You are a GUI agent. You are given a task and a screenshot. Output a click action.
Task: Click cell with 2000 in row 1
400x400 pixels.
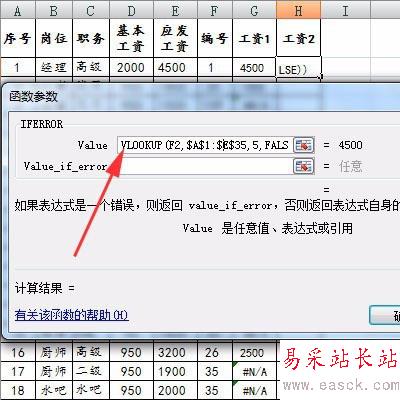(x=132, y=68)
